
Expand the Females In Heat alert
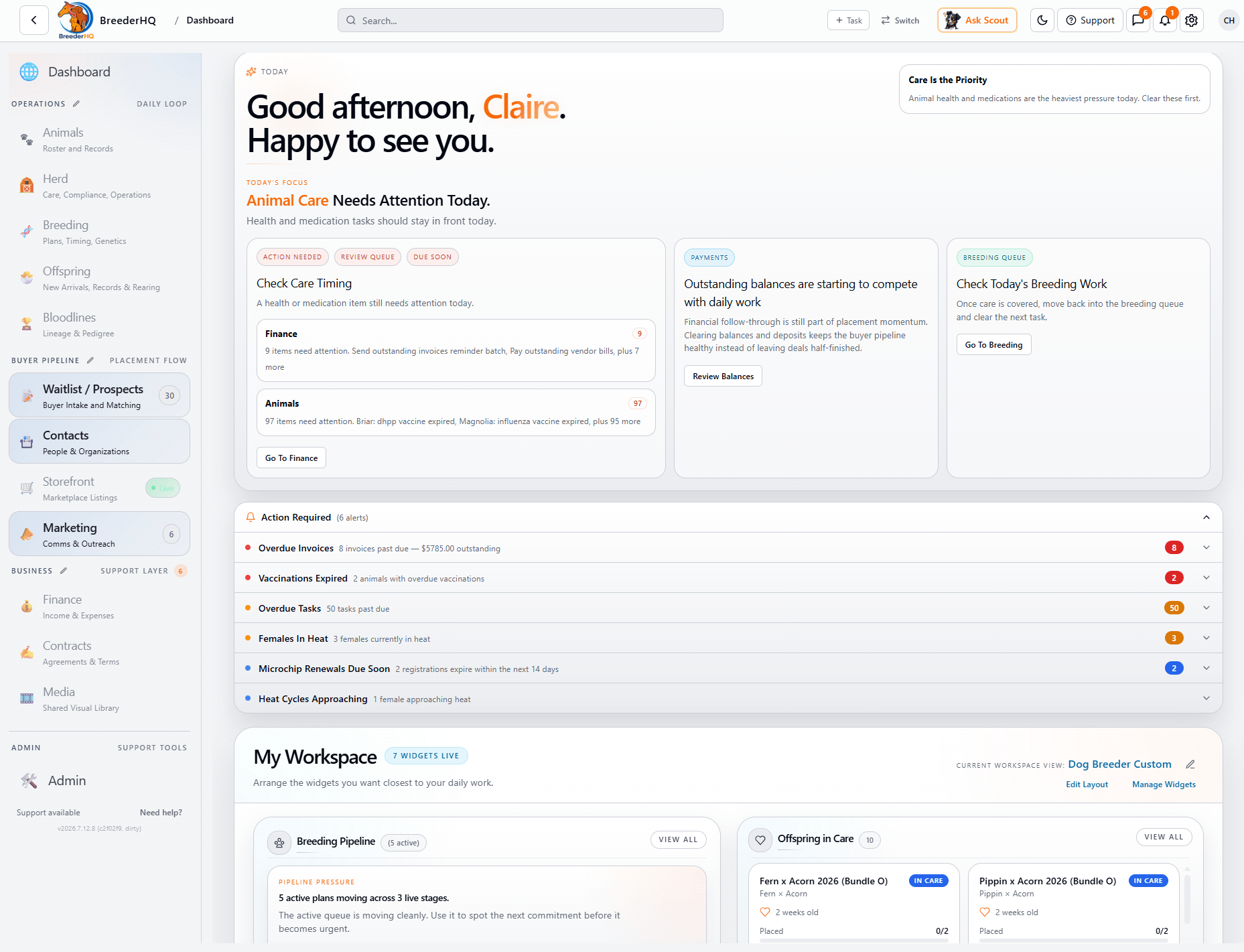[x=1206, y=638]
